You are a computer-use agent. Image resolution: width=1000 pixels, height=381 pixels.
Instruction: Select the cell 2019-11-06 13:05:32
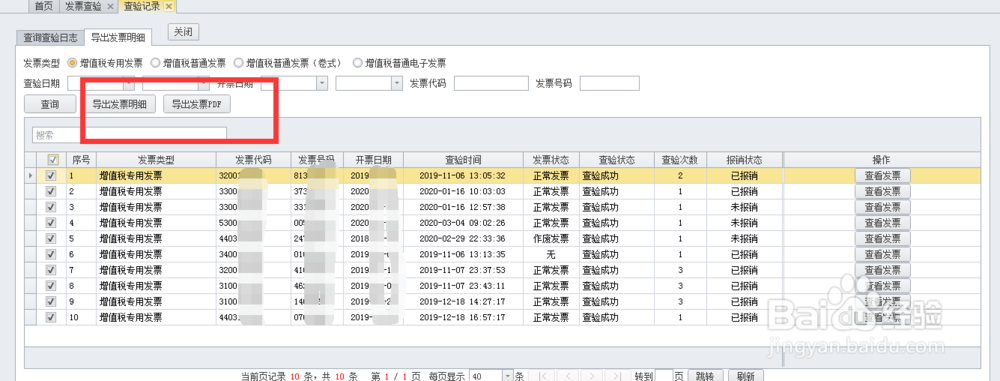[463, 176]
